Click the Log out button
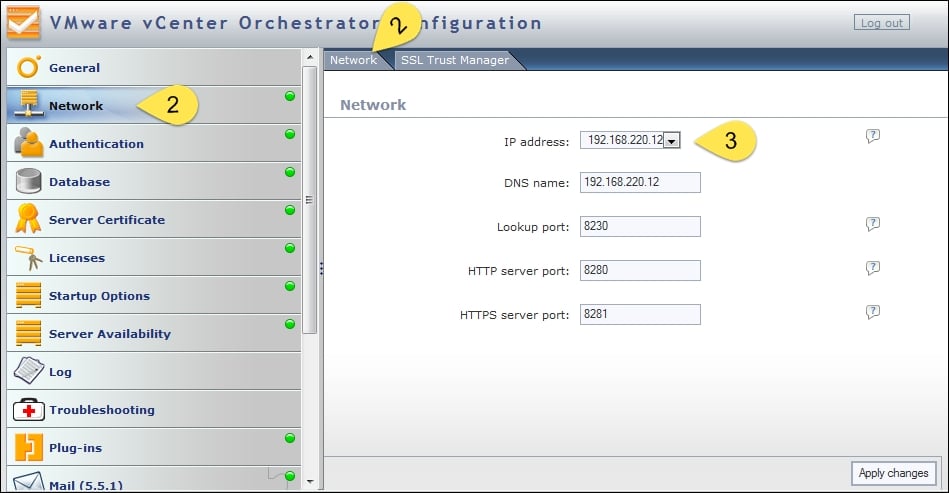 tap(881, 23)
